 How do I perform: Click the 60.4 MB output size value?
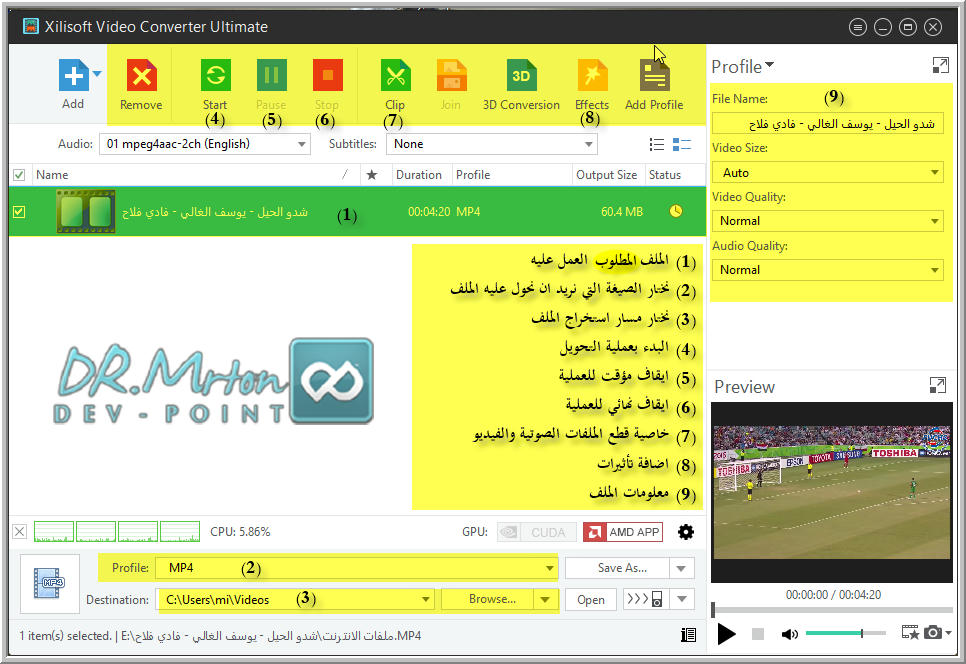[x=622, y=212]
